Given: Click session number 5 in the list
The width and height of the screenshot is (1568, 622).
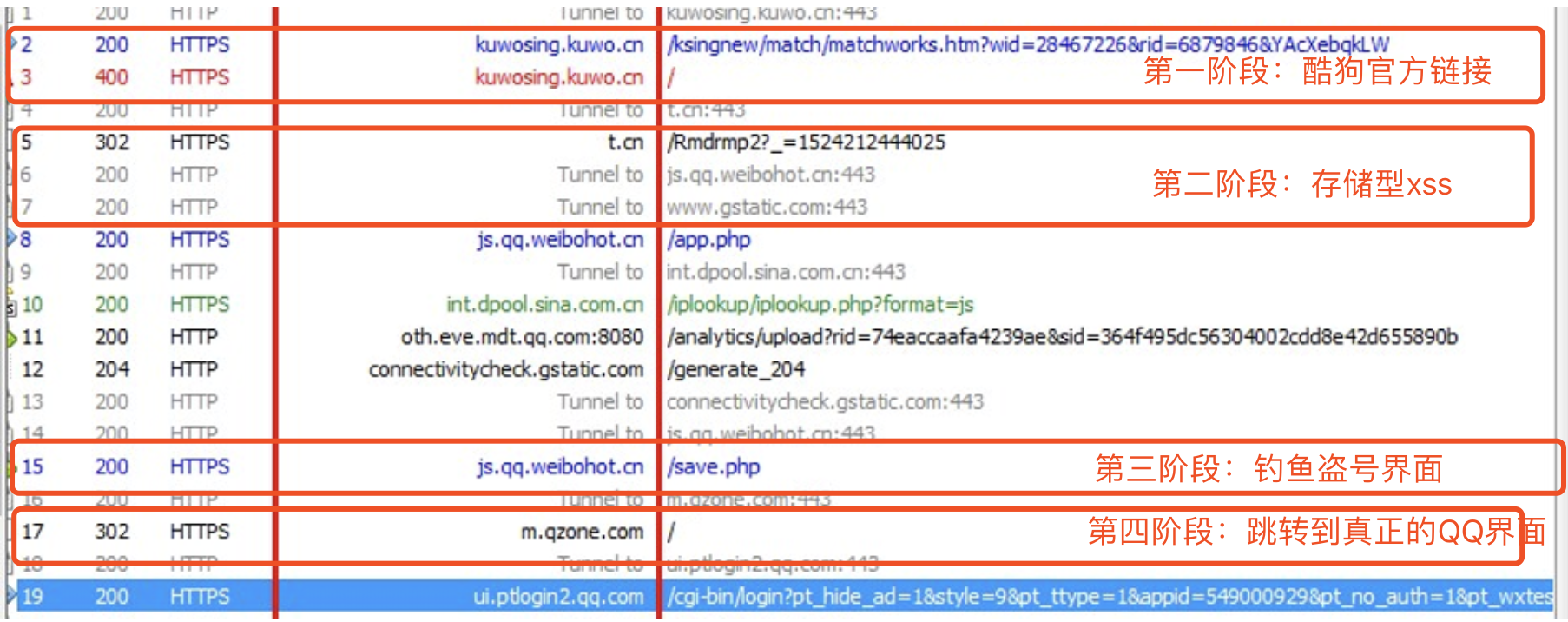Looking at the screenshot, I should coord(26,142).
